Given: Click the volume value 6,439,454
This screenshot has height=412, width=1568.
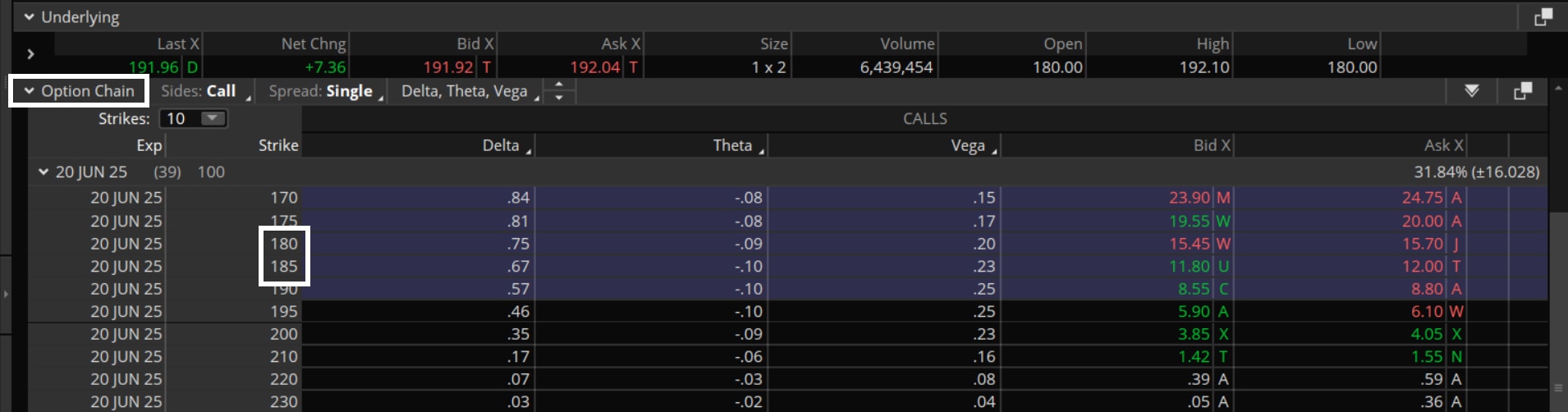Looking at the screenshot, I should (x=896, y=67).
